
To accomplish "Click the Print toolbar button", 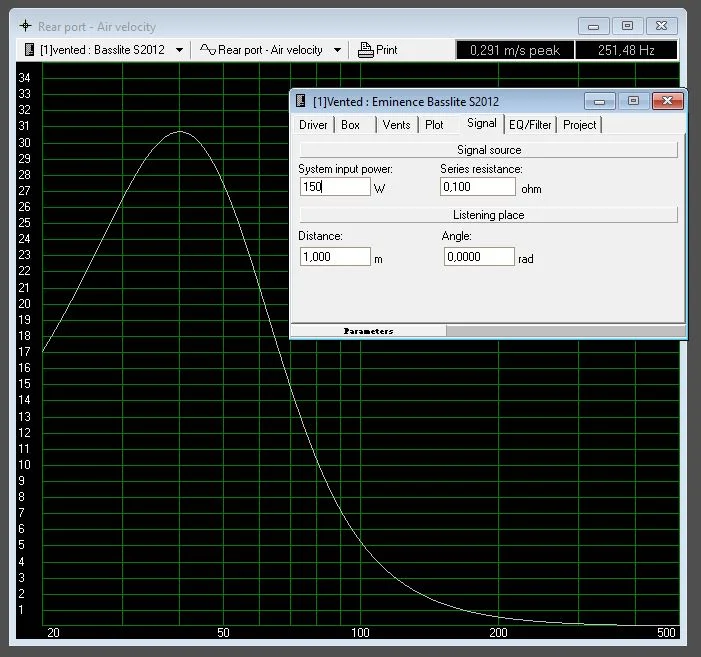I will click(x=377, y=49).
